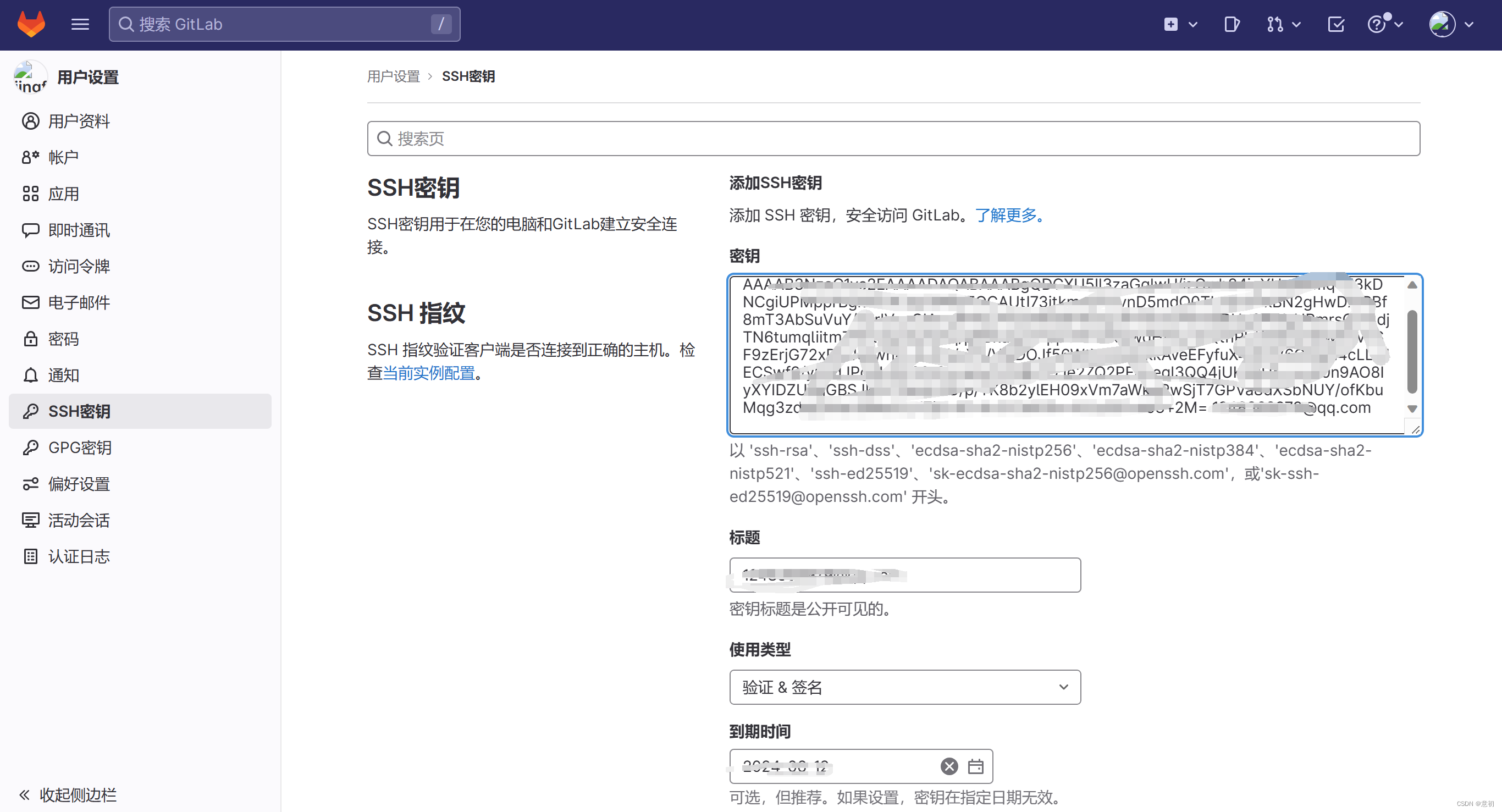Focus the 搜索 GitLab search field
Image resolution: width=1502 pixels, height=812 pixels.
click(x=285, y=25)
